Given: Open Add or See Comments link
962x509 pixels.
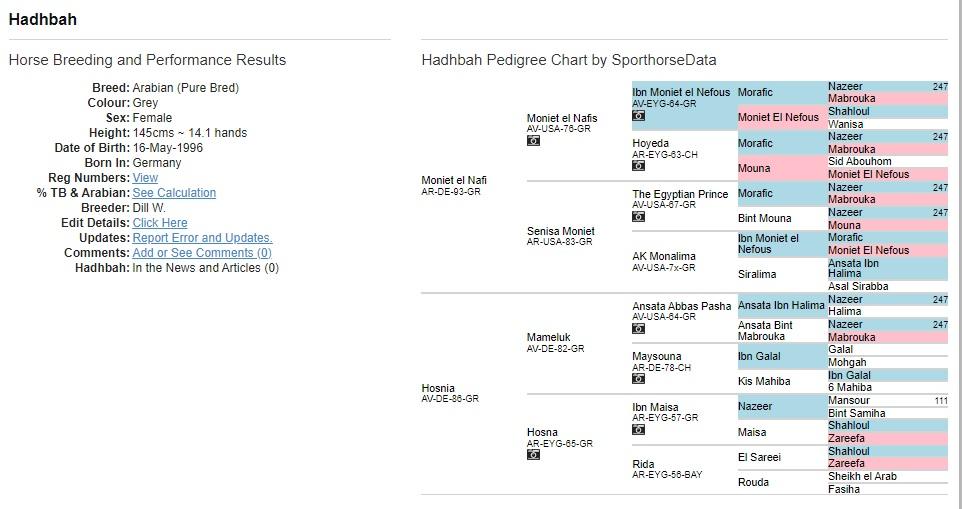Looking at the screenshot, I should (202, 253).
